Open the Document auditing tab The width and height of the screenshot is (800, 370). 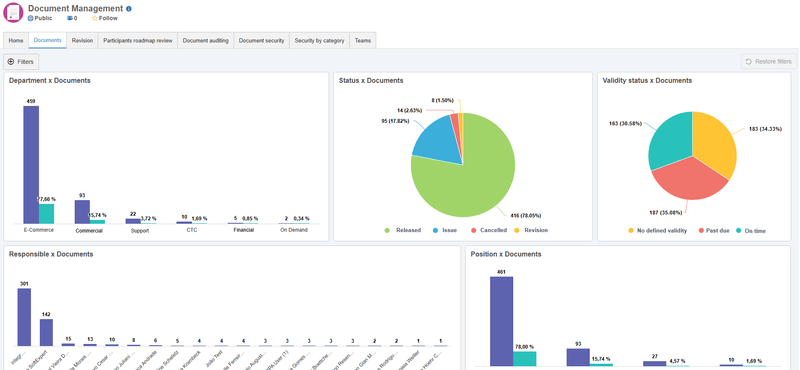coord(206,41)
